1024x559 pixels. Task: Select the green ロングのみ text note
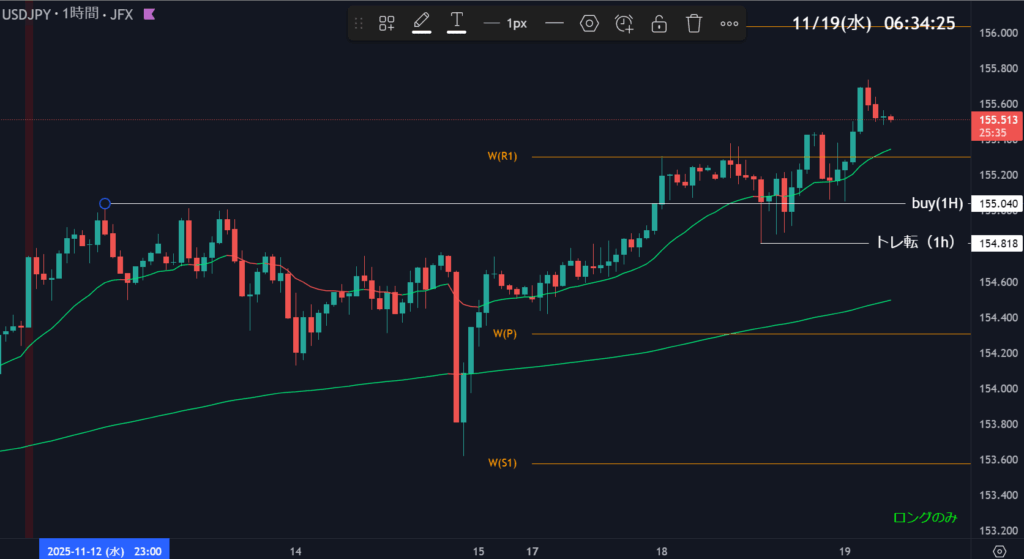point(926,518)
